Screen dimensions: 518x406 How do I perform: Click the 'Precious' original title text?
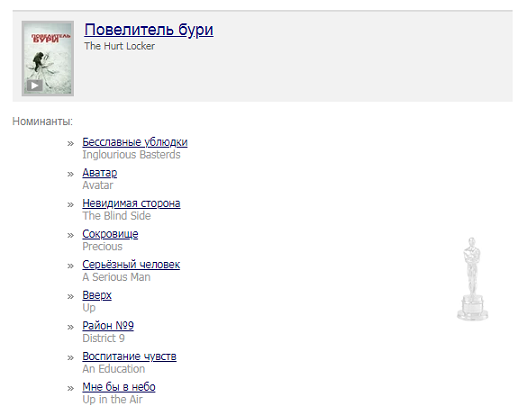[x=102, y=247]
